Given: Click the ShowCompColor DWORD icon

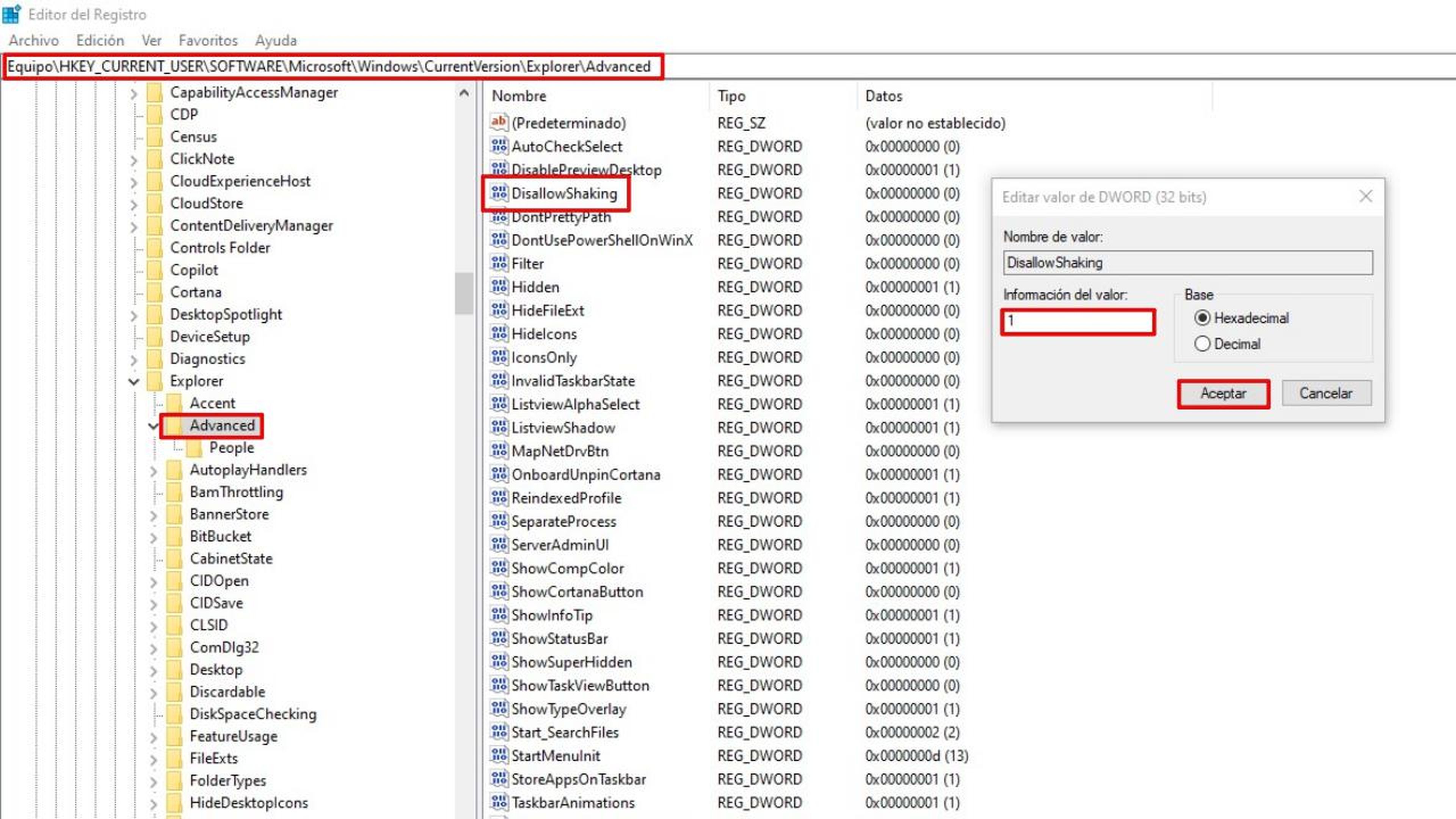Looking at the screenshot, I should coord(499,568).
